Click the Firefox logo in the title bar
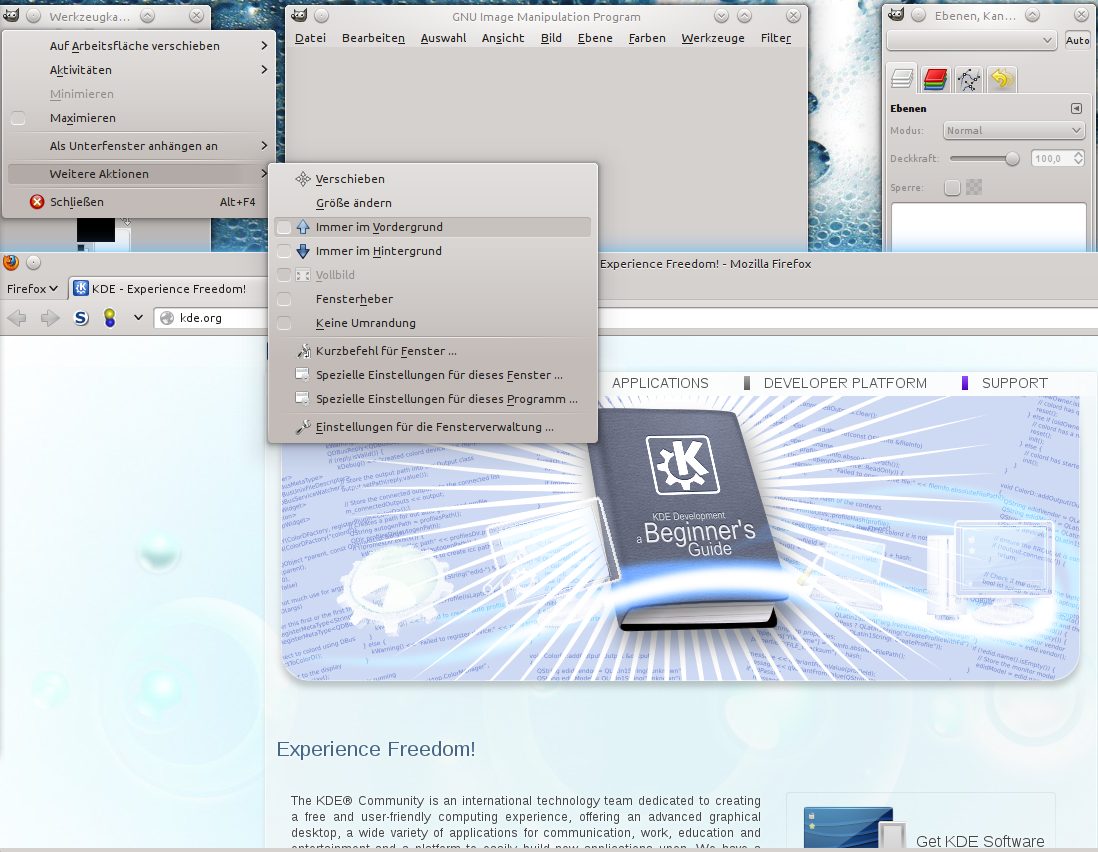Screen dimensions: 1098x852 point(11,263)
